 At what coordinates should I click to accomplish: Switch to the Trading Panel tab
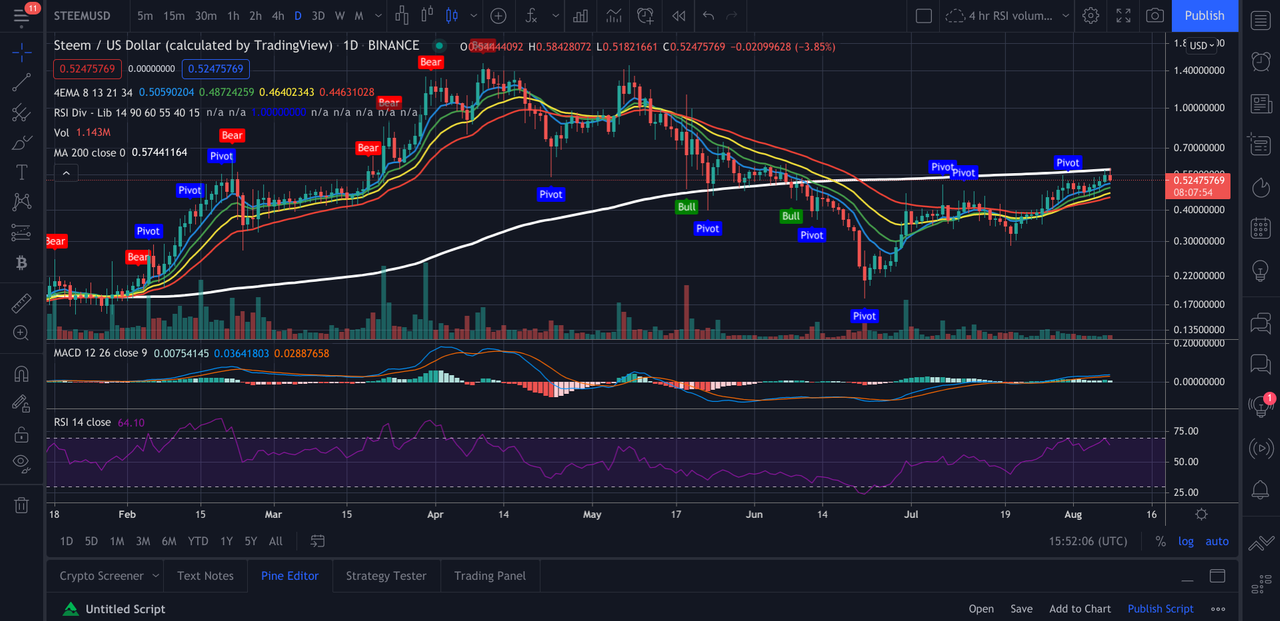coord(490,575)
